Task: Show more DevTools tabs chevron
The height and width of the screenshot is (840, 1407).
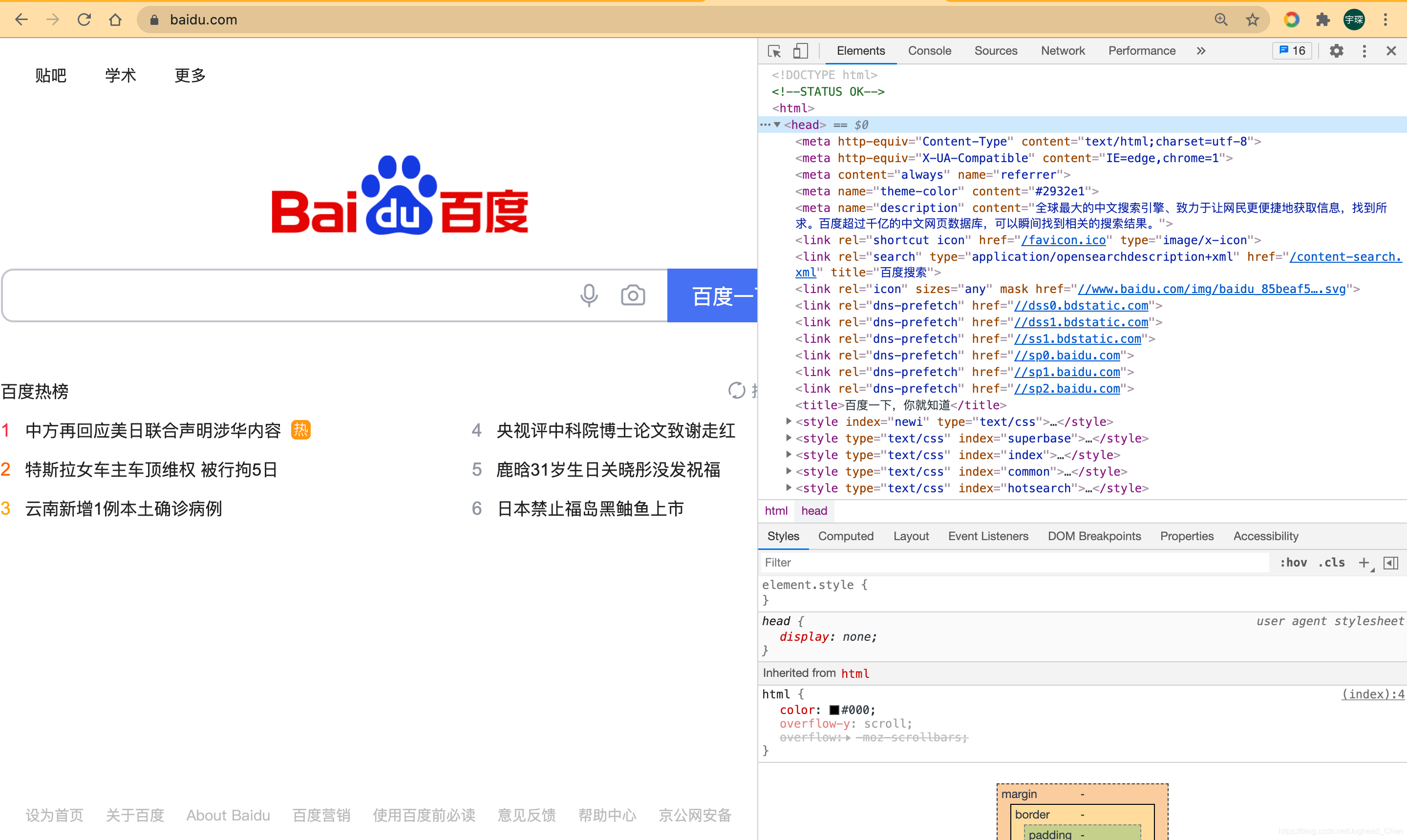Action: [1201, 51]
